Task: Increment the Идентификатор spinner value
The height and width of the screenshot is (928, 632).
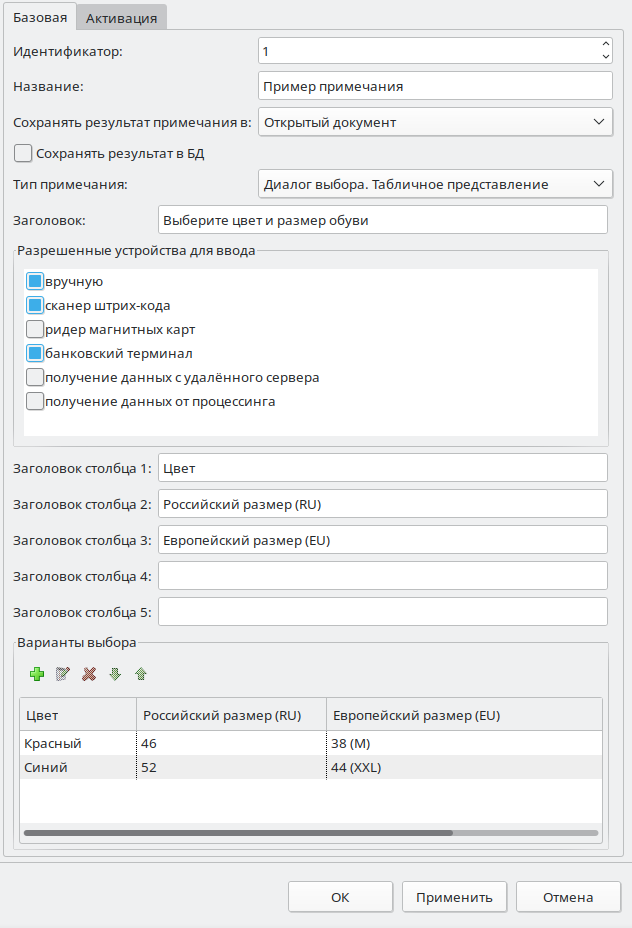Action: (x=605, y=44)
